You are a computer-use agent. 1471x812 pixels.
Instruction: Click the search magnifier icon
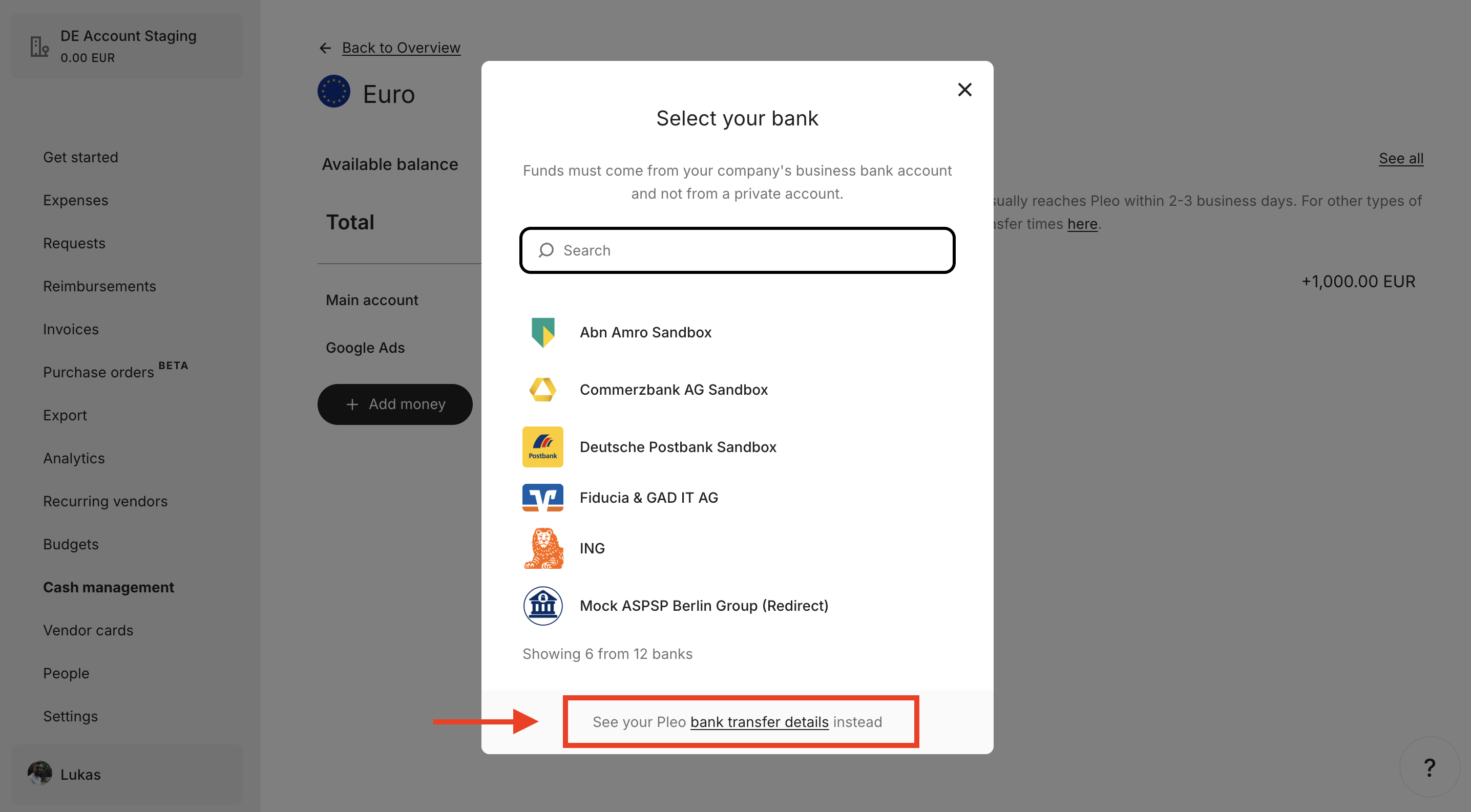[x=547, y=250]
